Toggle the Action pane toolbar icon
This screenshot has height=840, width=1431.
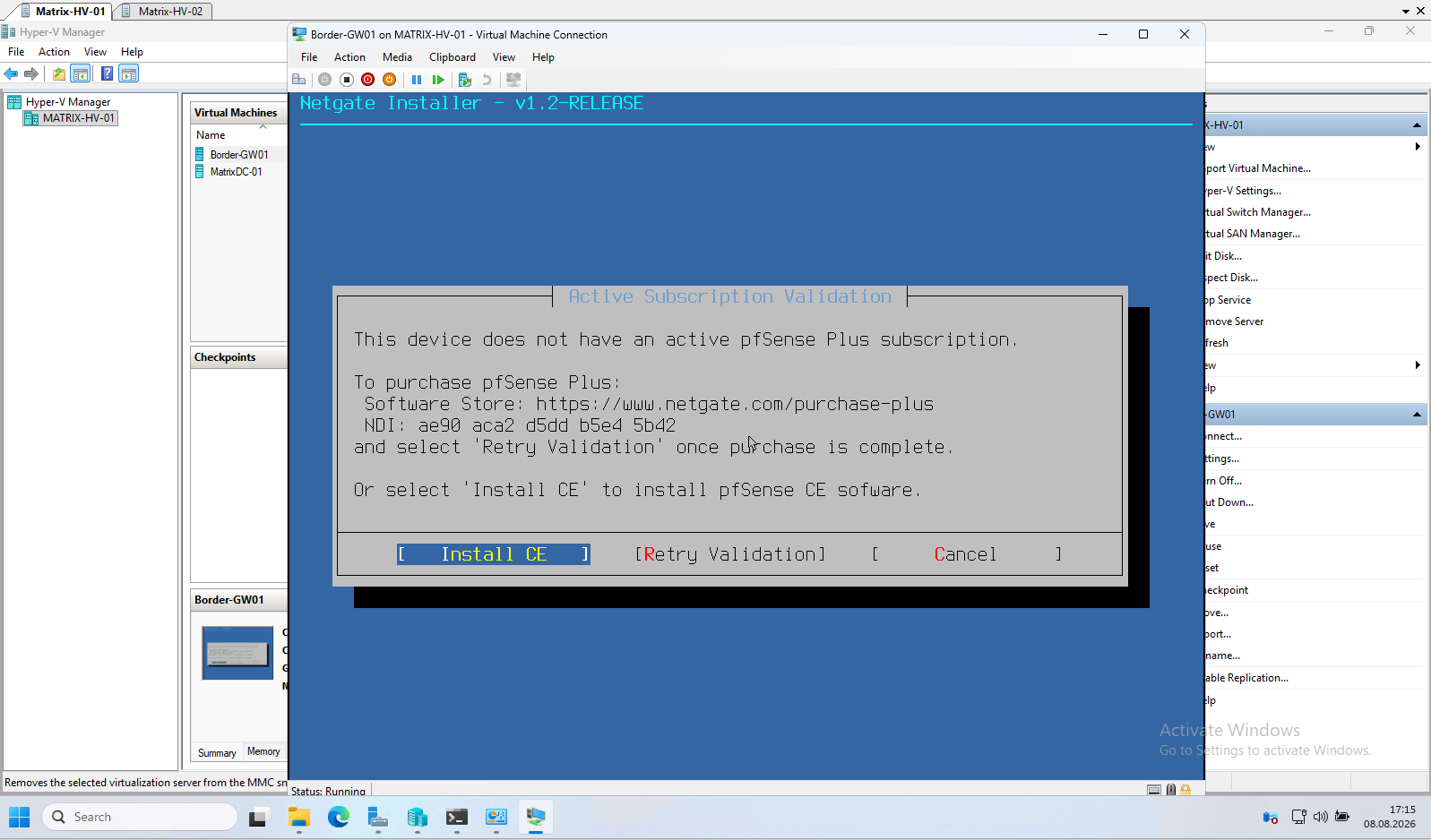point(129,73)
